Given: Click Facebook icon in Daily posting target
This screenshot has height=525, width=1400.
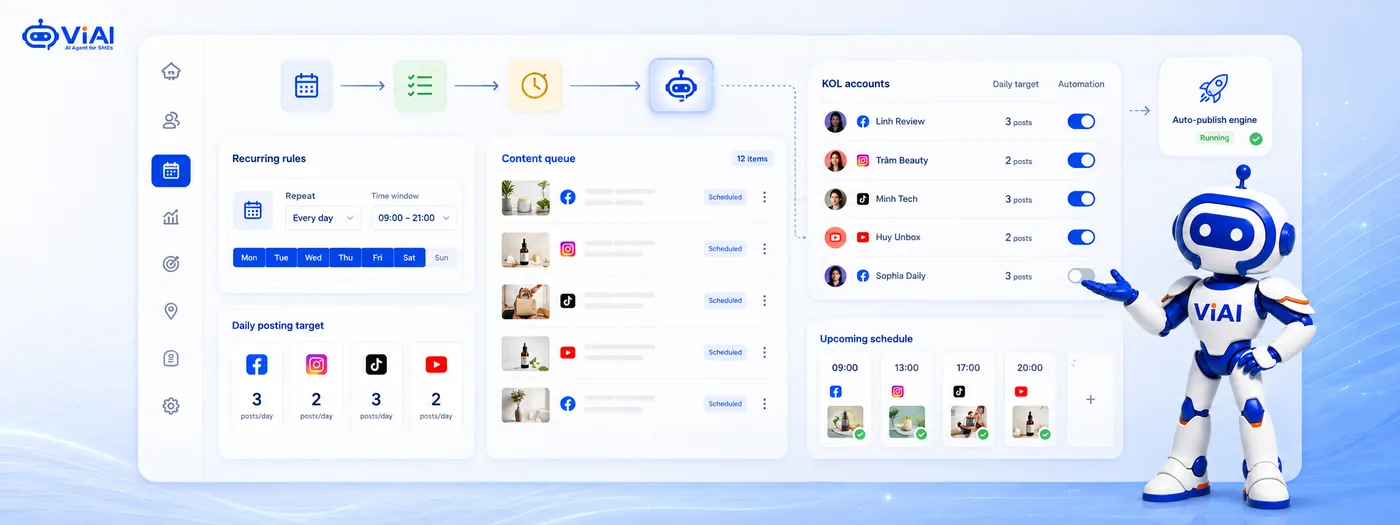Looking at the screenshot, I should (x=257, y=365).
